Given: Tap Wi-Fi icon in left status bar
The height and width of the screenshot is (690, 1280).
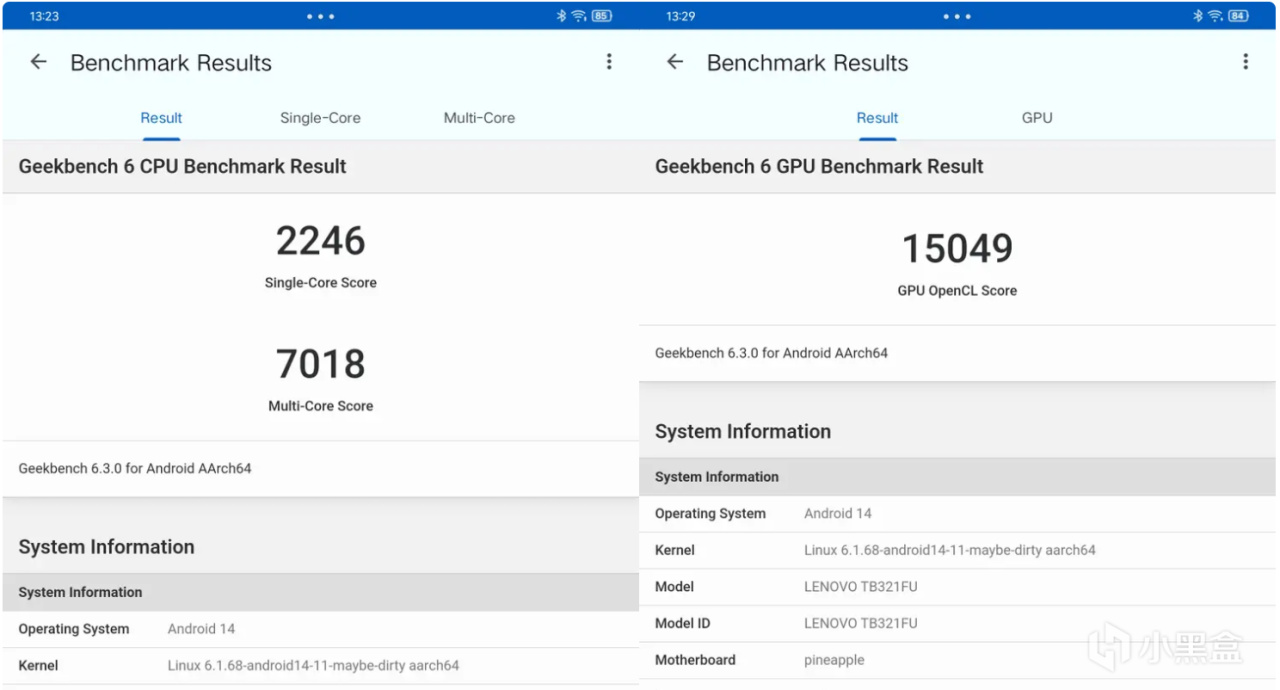Looking at the screenshot, I should 578,16.
